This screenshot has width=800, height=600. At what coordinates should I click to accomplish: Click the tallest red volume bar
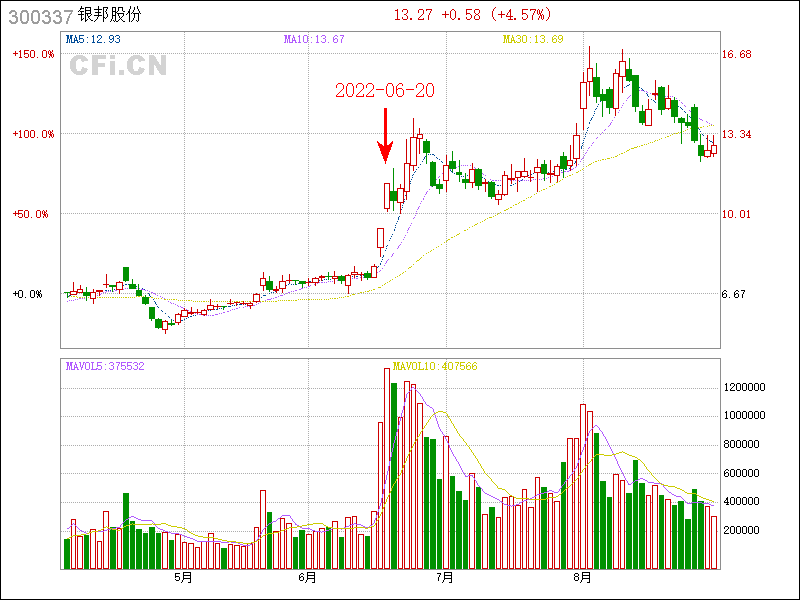pyautogui.click(x=387, y=468)
